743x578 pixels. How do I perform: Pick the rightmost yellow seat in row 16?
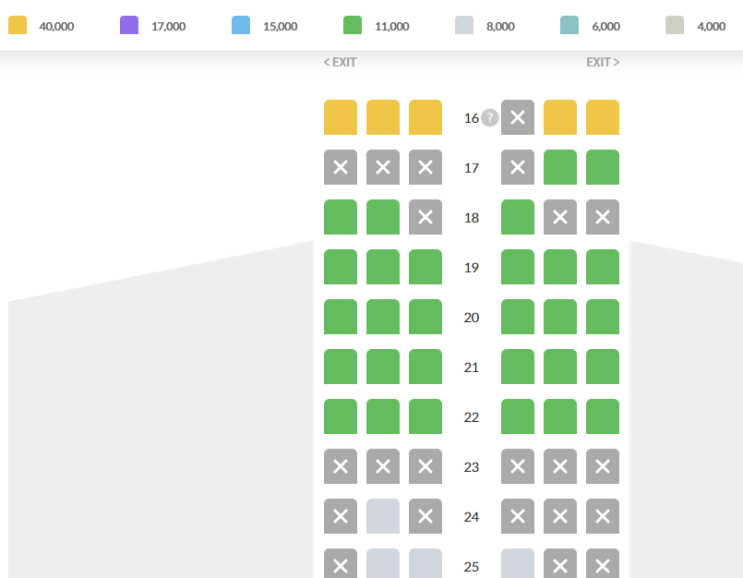(x=602, y=118)
